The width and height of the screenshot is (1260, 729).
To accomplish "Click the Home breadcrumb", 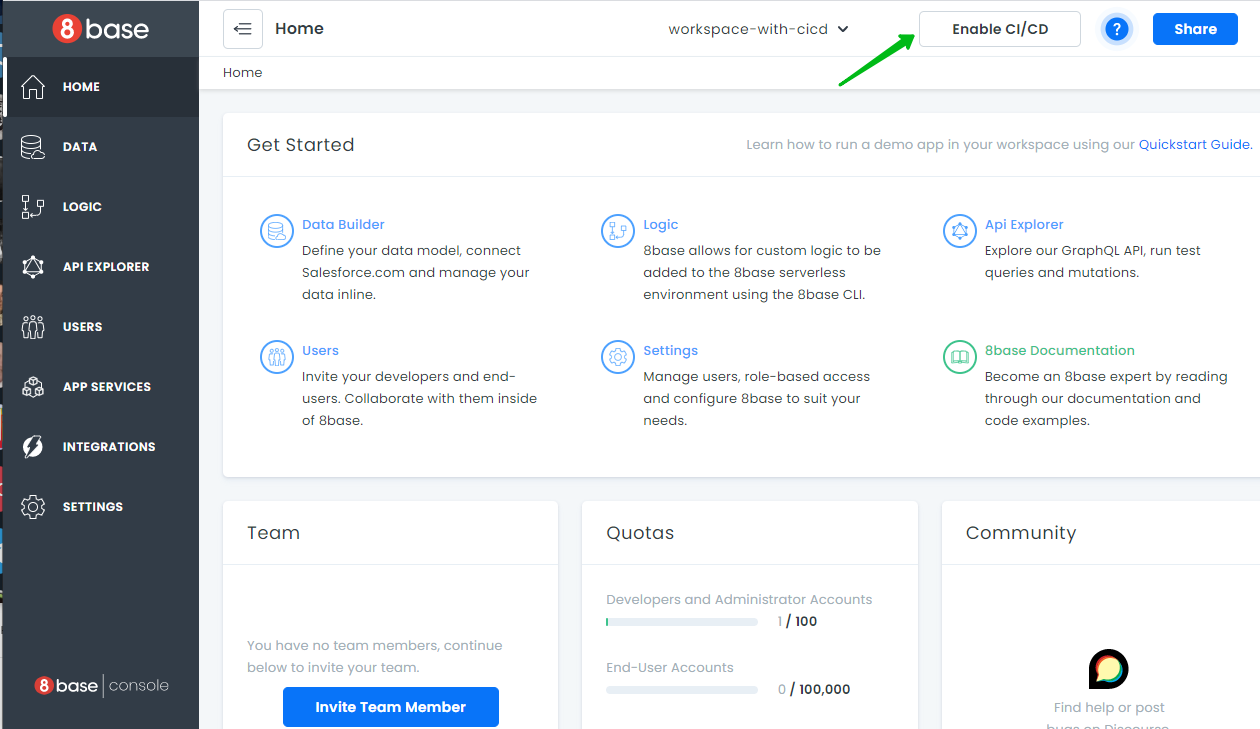I will (243, 72).
